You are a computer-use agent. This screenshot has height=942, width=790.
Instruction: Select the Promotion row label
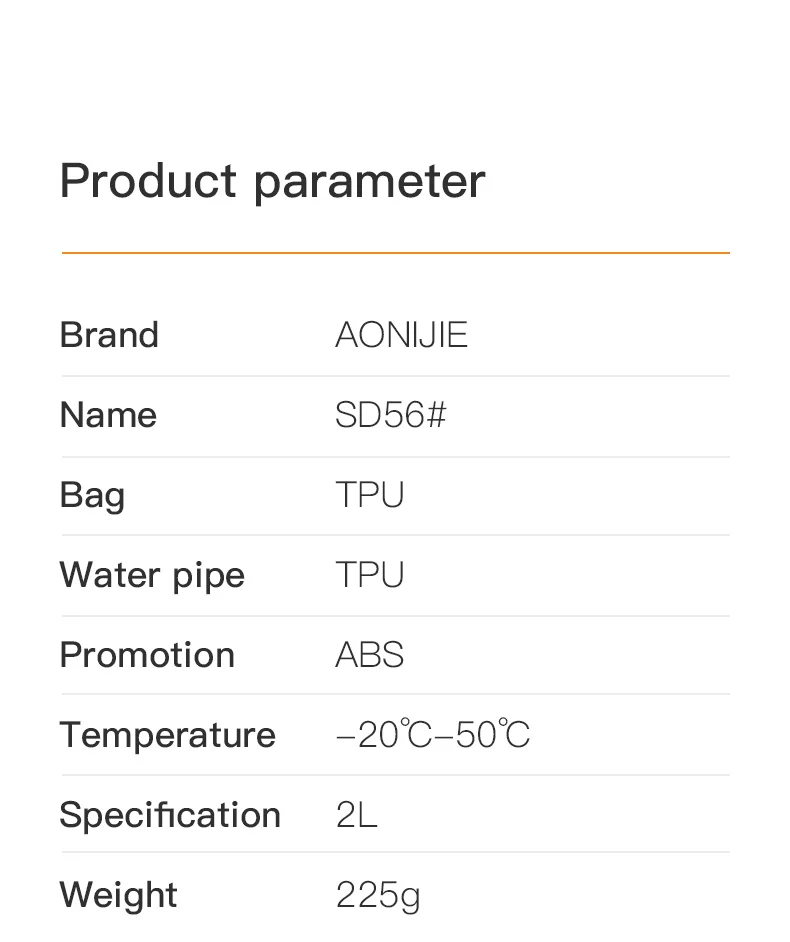[147, 655]
